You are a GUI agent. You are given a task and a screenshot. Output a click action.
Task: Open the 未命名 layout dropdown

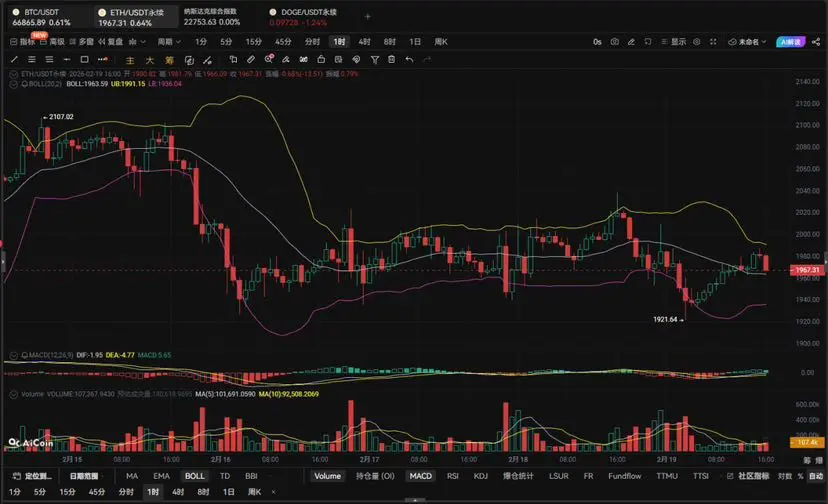pos(747,42)
